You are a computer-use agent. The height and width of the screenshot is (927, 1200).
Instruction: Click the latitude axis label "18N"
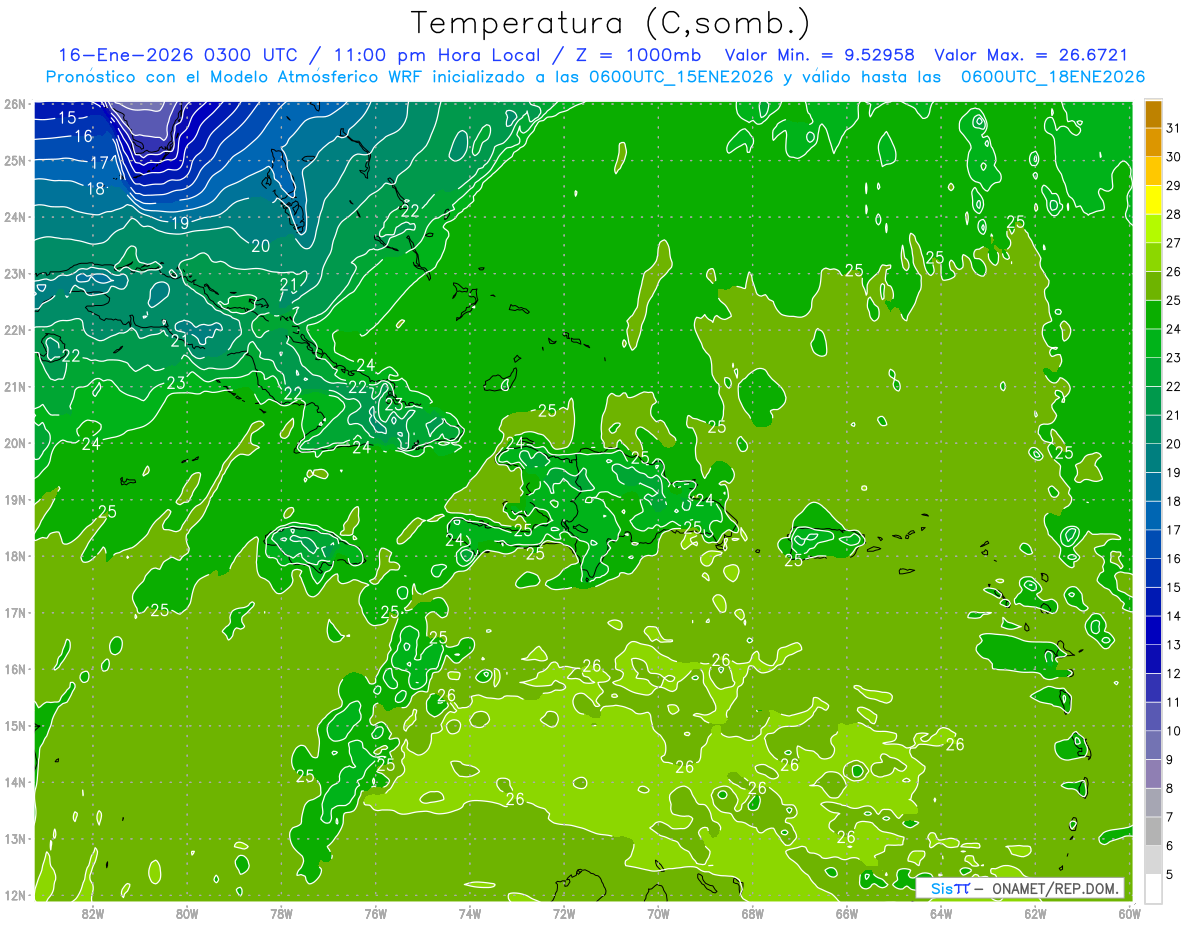(14, 556)
